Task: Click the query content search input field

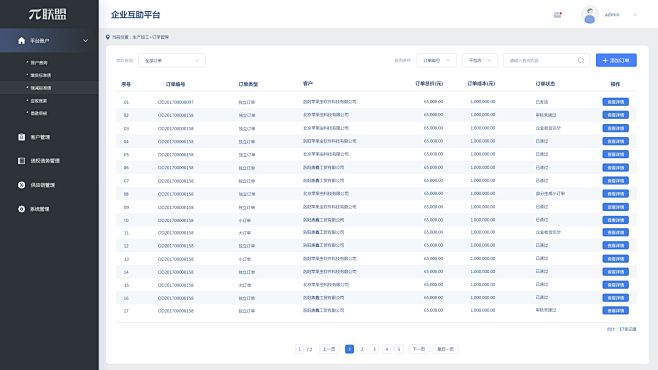Action: tap(542, 60)
